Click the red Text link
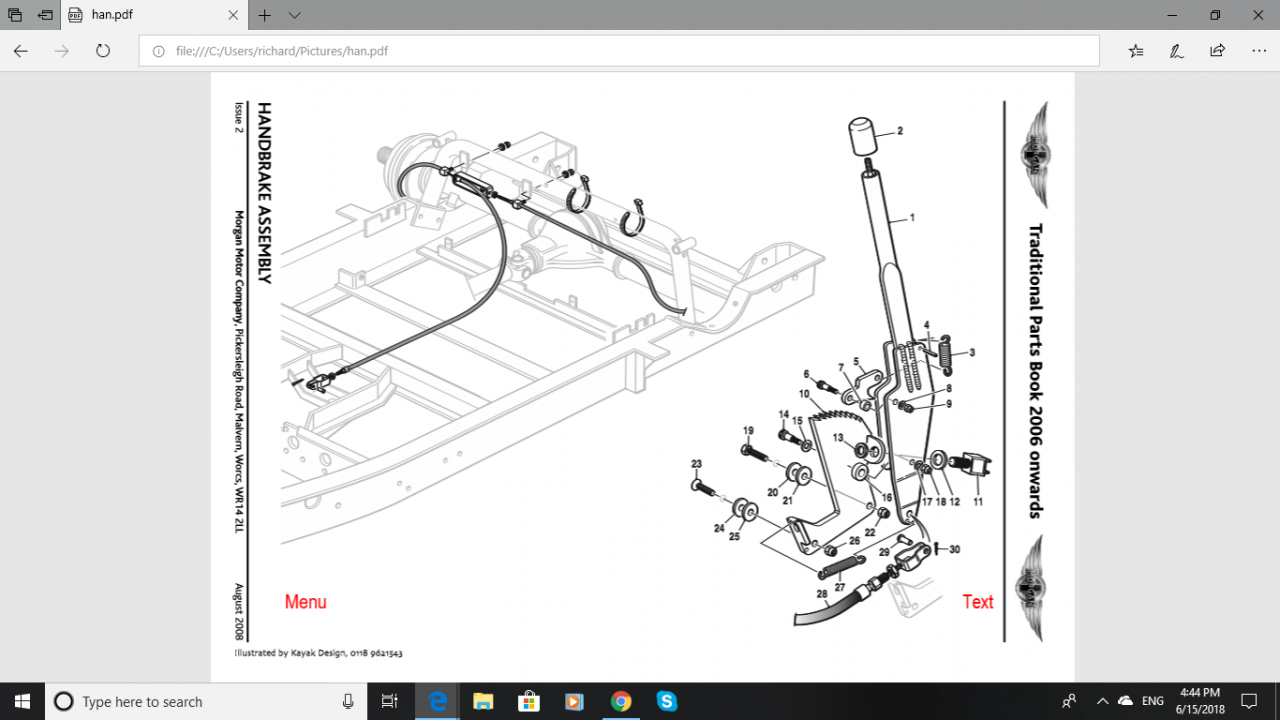The height and width of the screenshot is (720, 1280). [x=978, y=602]
